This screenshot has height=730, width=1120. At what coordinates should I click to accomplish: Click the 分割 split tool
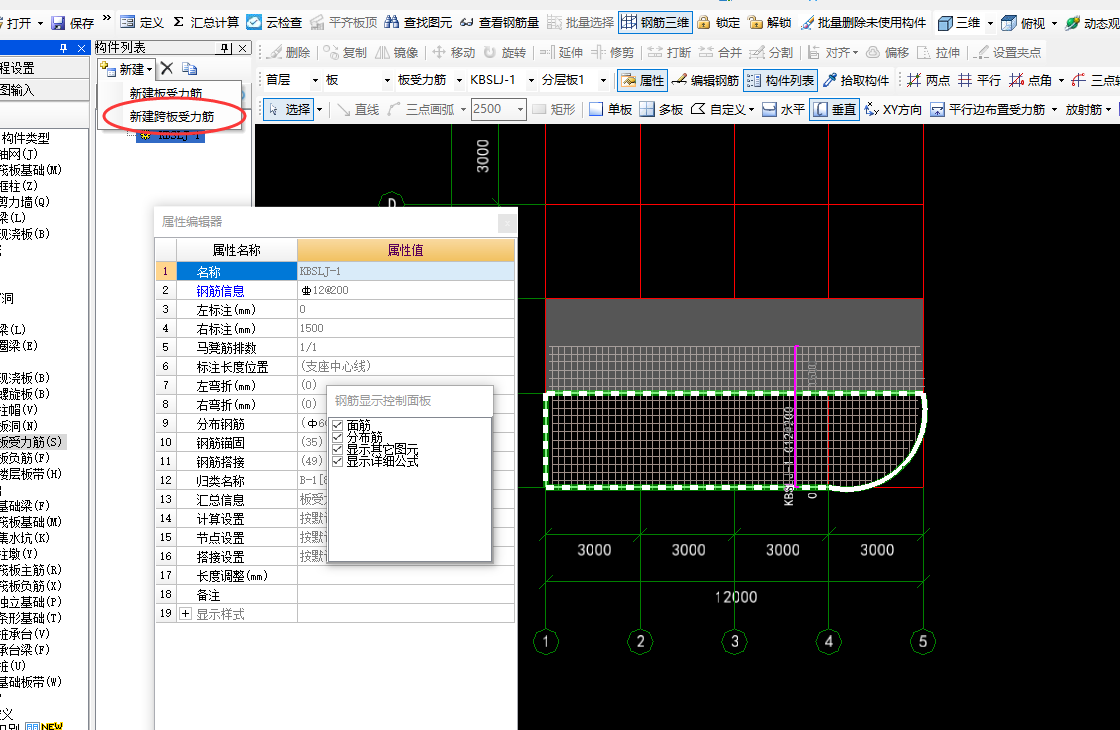[771, 53]
